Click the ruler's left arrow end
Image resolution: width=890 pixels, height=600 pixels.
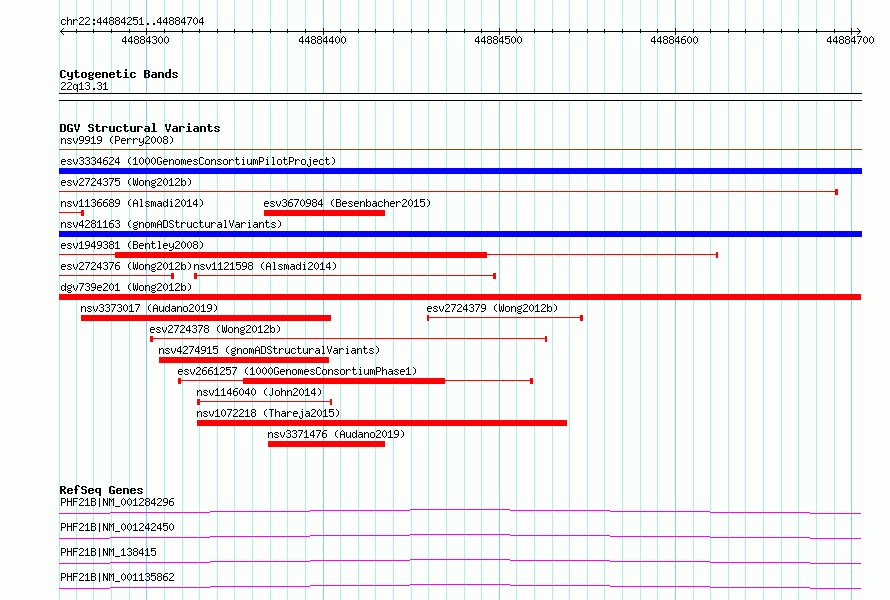[62, 32]
